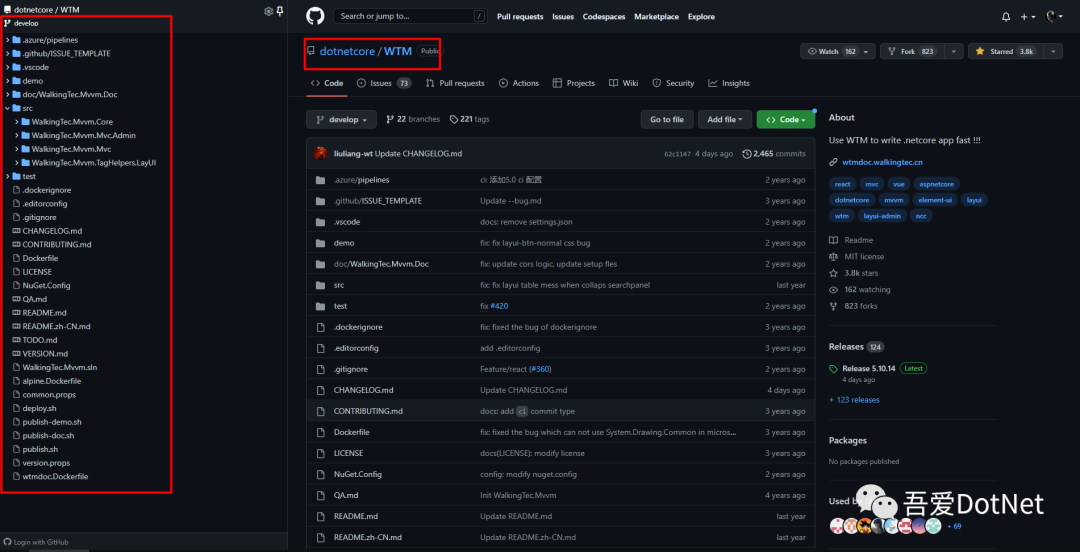The image size is (1080, 552).
Task: Open user avatar menu
Action: (1053, 17)
